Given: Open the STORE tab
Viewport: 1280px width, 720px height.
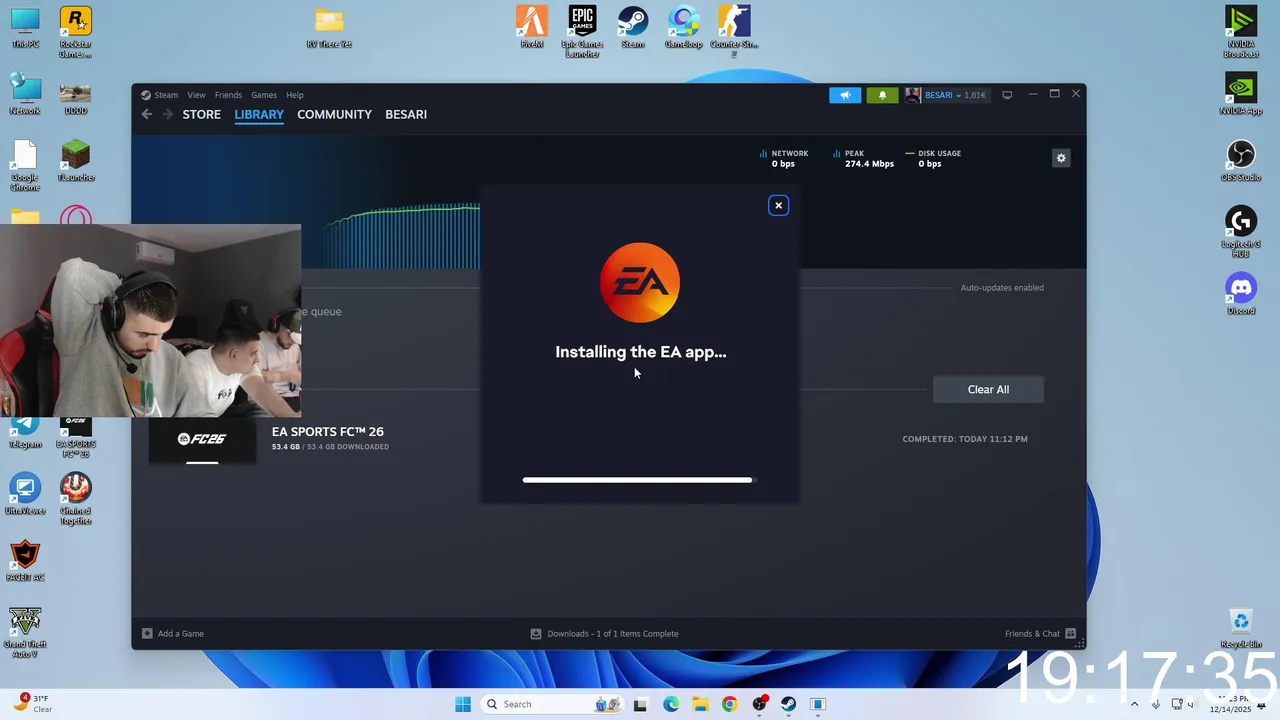Looking at the screenshot, I should pos(201,114).
